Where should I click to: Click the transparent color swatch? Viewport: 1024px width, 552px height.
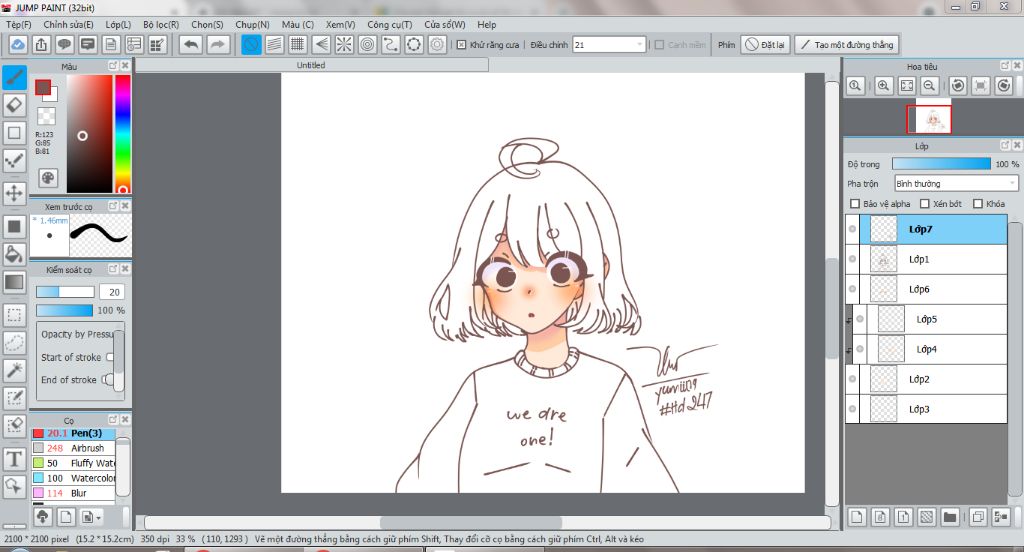(46, 116)
